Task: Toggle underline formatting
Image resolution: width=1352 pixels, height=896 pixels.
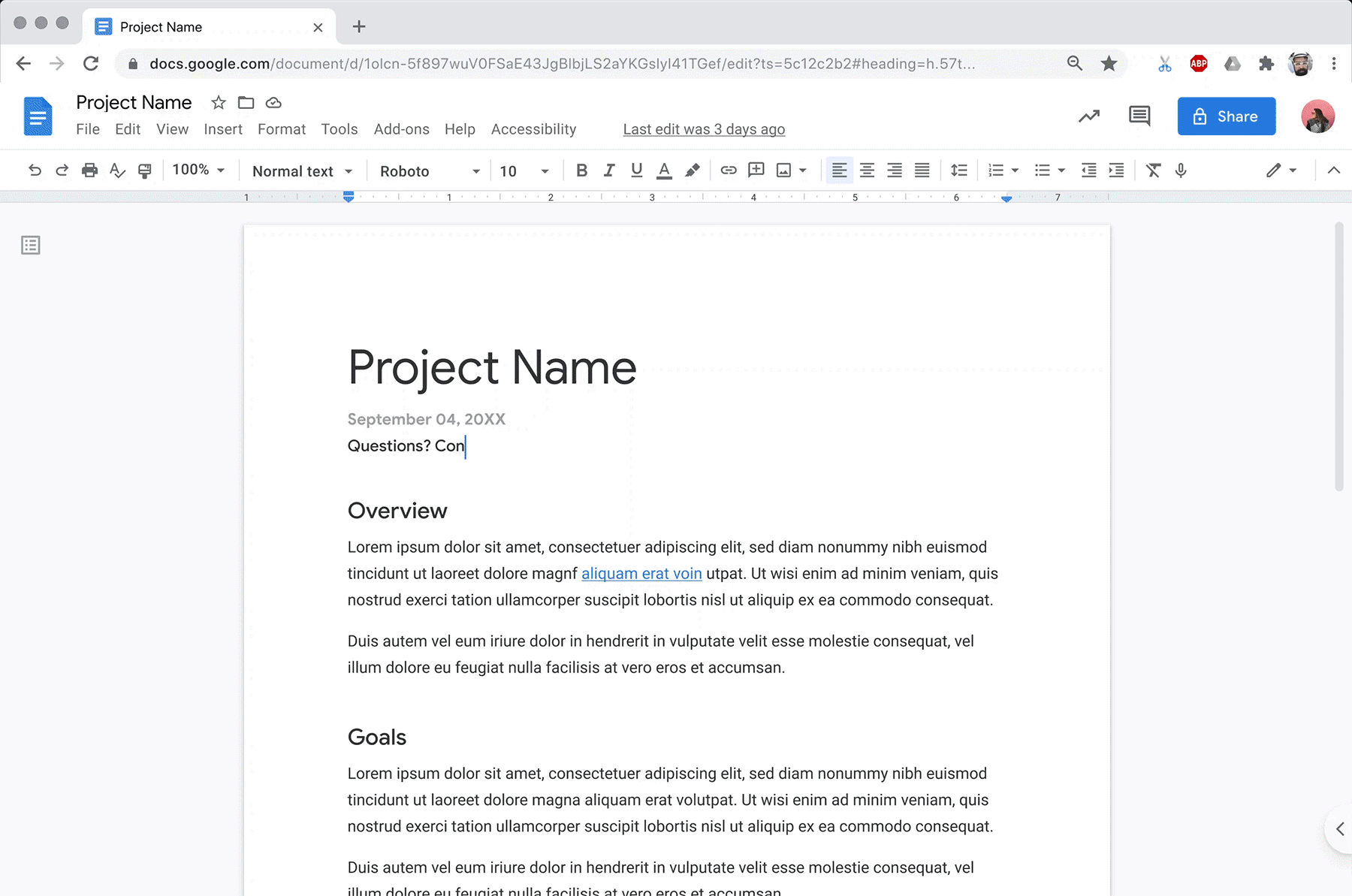Action: pyautogui.click(x=636, y=170)
